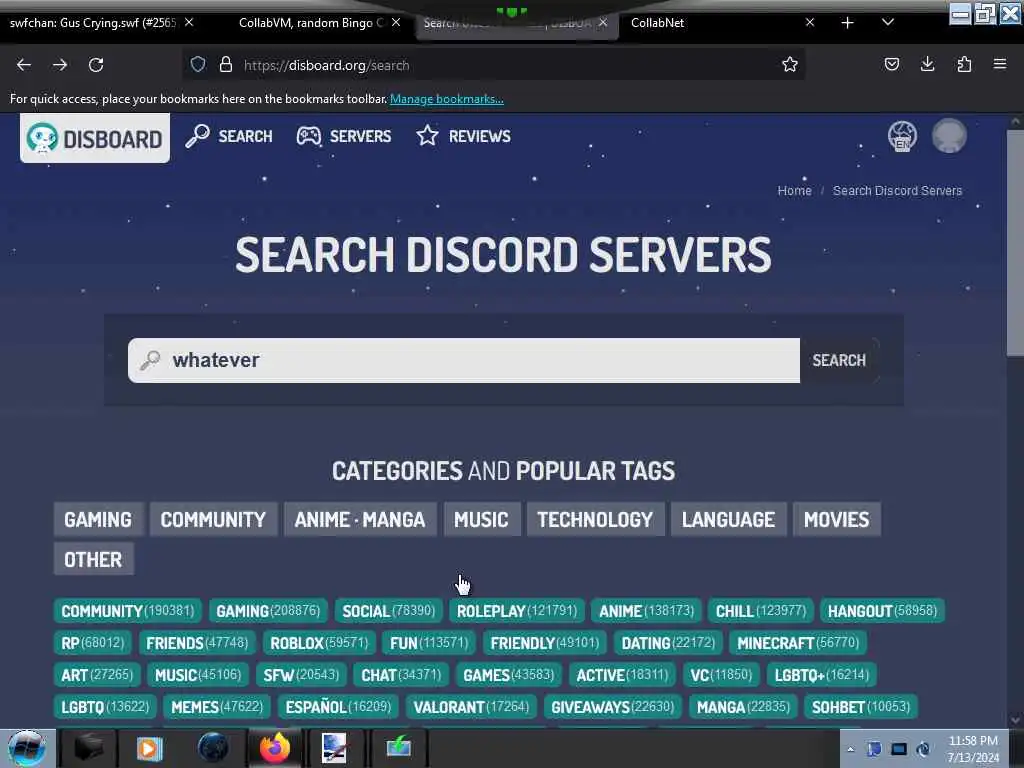Choose the VALORANT tag
Image resolution: width=1024 pixels, height=768 pixels.
(x=471, y=707)
